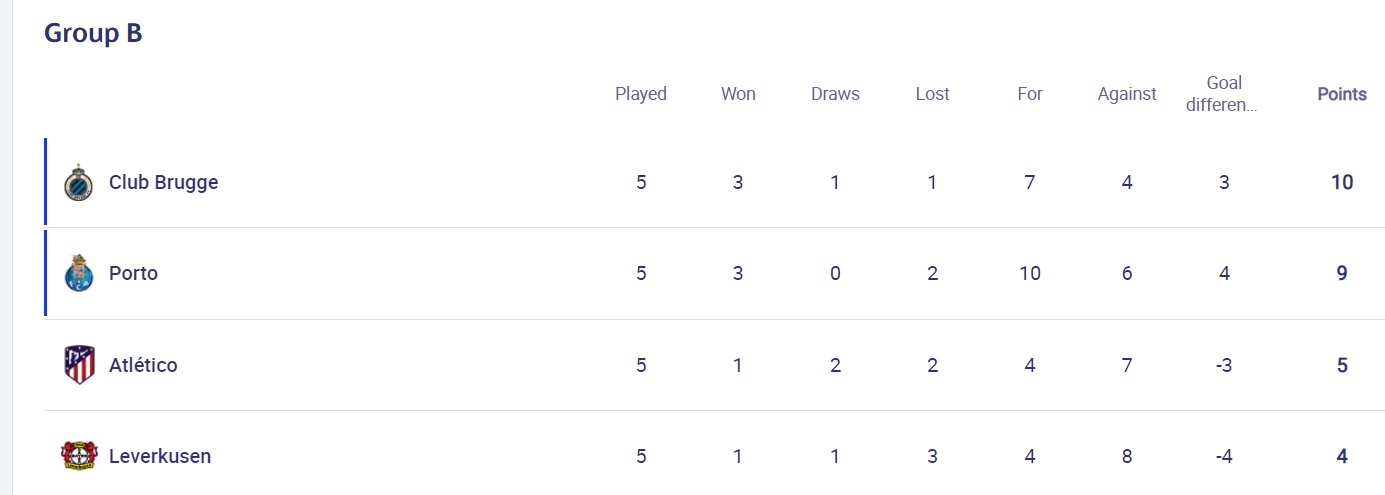Select the Leverkusen team name
The height and width of the screenshot is (495, 1385).
160,456
